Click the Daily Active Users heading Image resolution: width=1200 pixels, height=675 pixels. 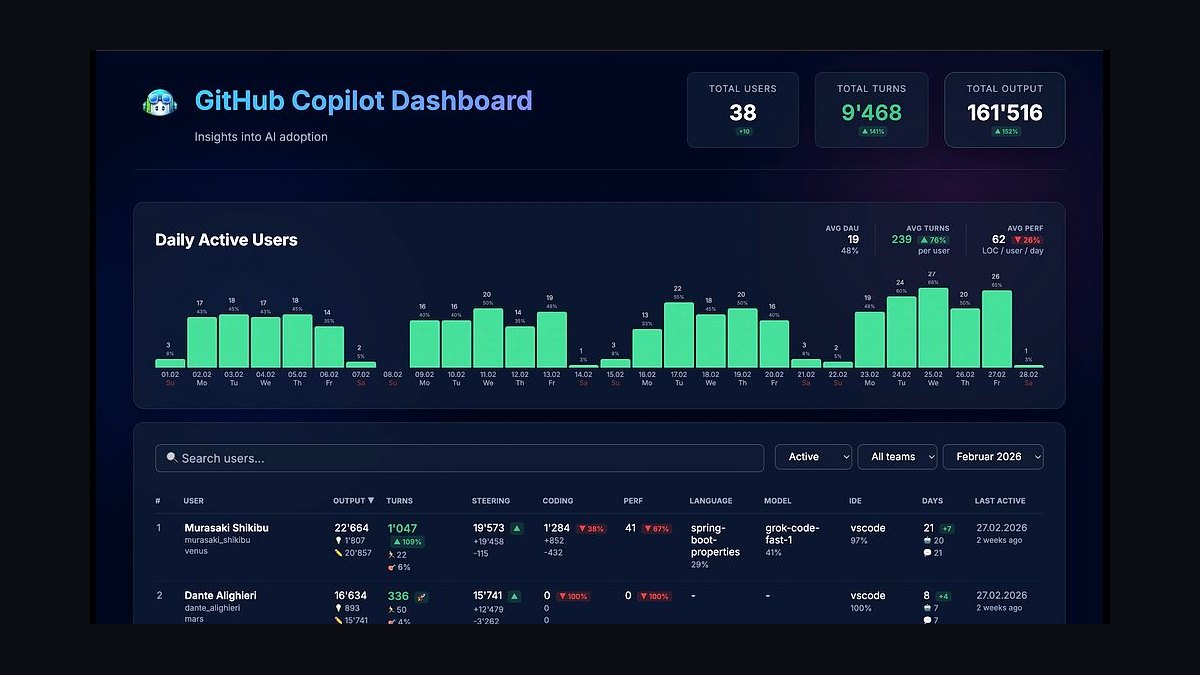(x=226, y=240)
